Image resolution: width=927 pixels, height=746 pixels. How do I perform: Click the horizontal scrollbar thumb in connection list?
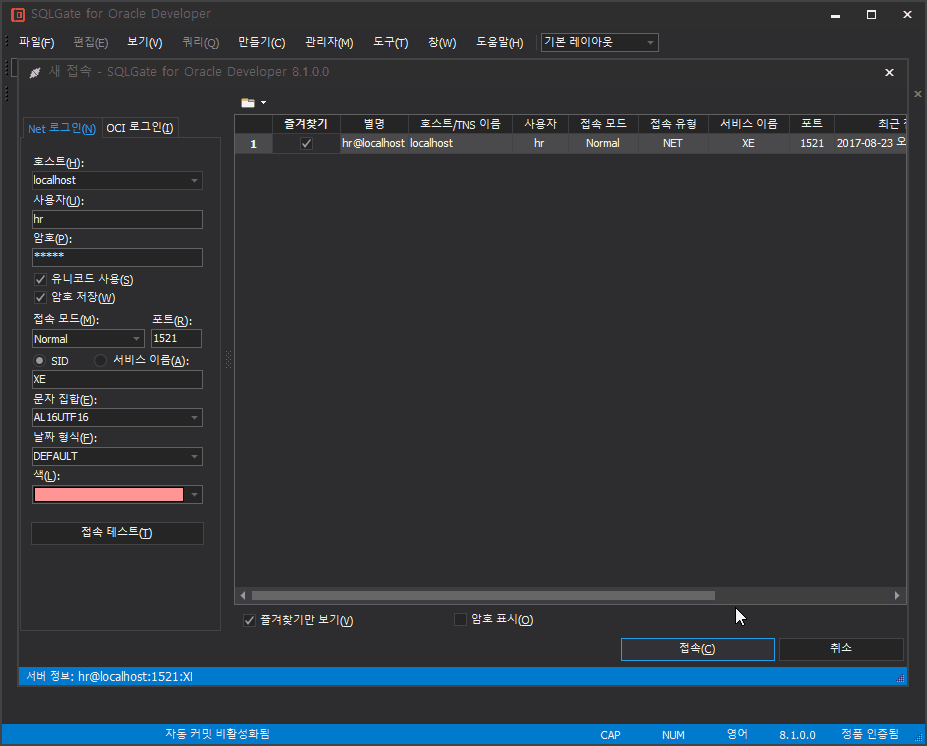pyautogui.click(x=483, y=596)
